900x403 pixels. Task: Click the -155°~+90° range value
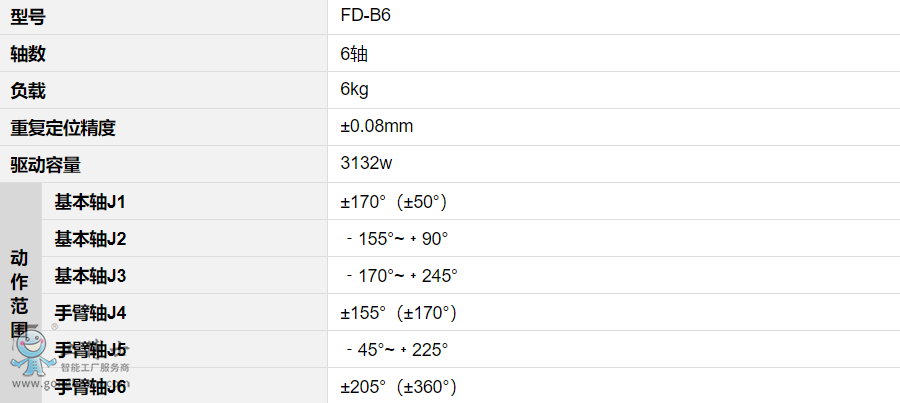click(x=396, y=239)
